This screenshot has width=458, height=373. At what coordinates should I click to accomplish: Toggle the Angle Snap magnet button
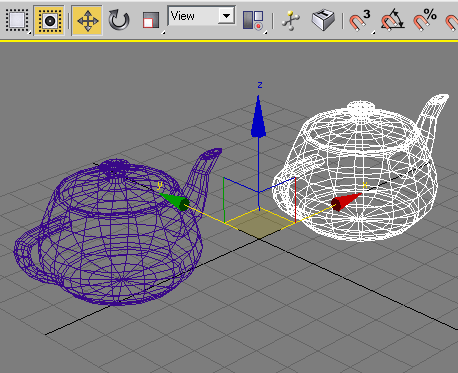point(393,21)
